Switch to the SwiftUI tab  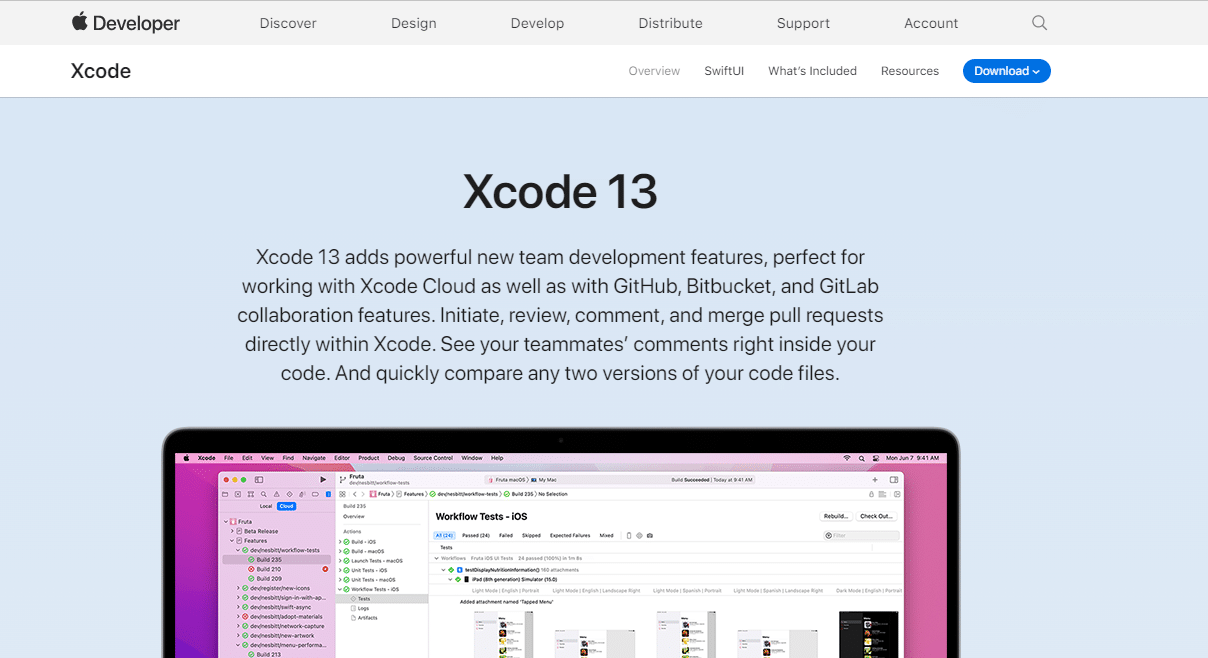coord(724,71)
